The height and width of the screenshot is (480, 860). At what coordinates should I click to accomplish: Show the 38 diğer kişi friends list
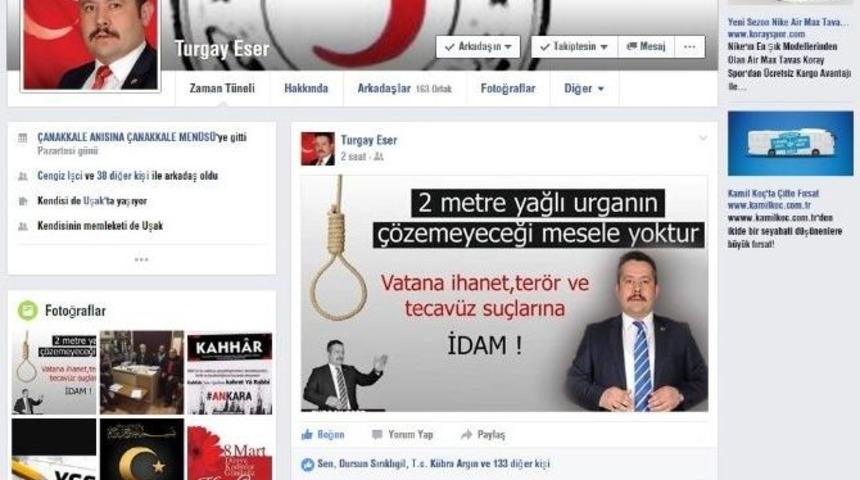point(123,176)
